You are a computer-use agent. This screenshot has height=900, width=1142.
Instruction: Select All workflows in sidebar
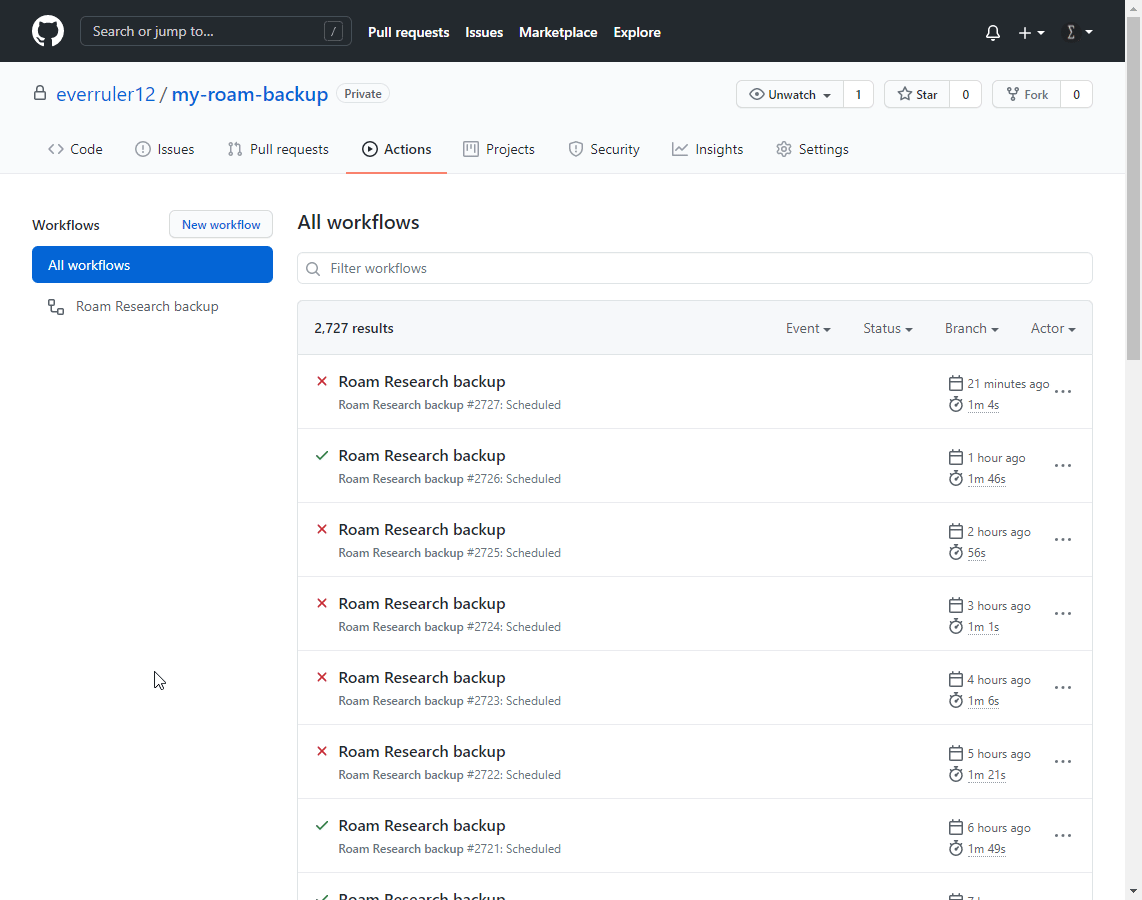[152, 264]
